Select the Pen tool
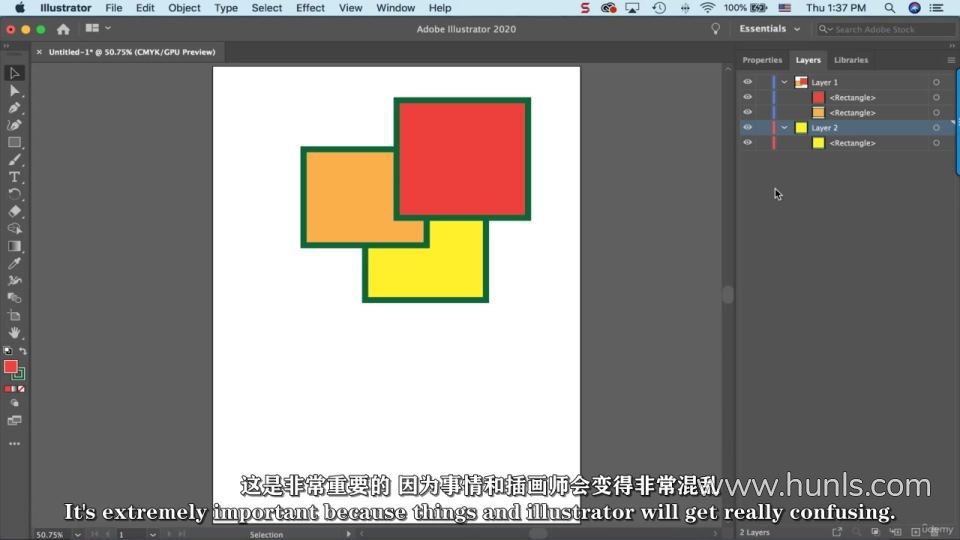This screenshot has width=960, height=540. 14,108
